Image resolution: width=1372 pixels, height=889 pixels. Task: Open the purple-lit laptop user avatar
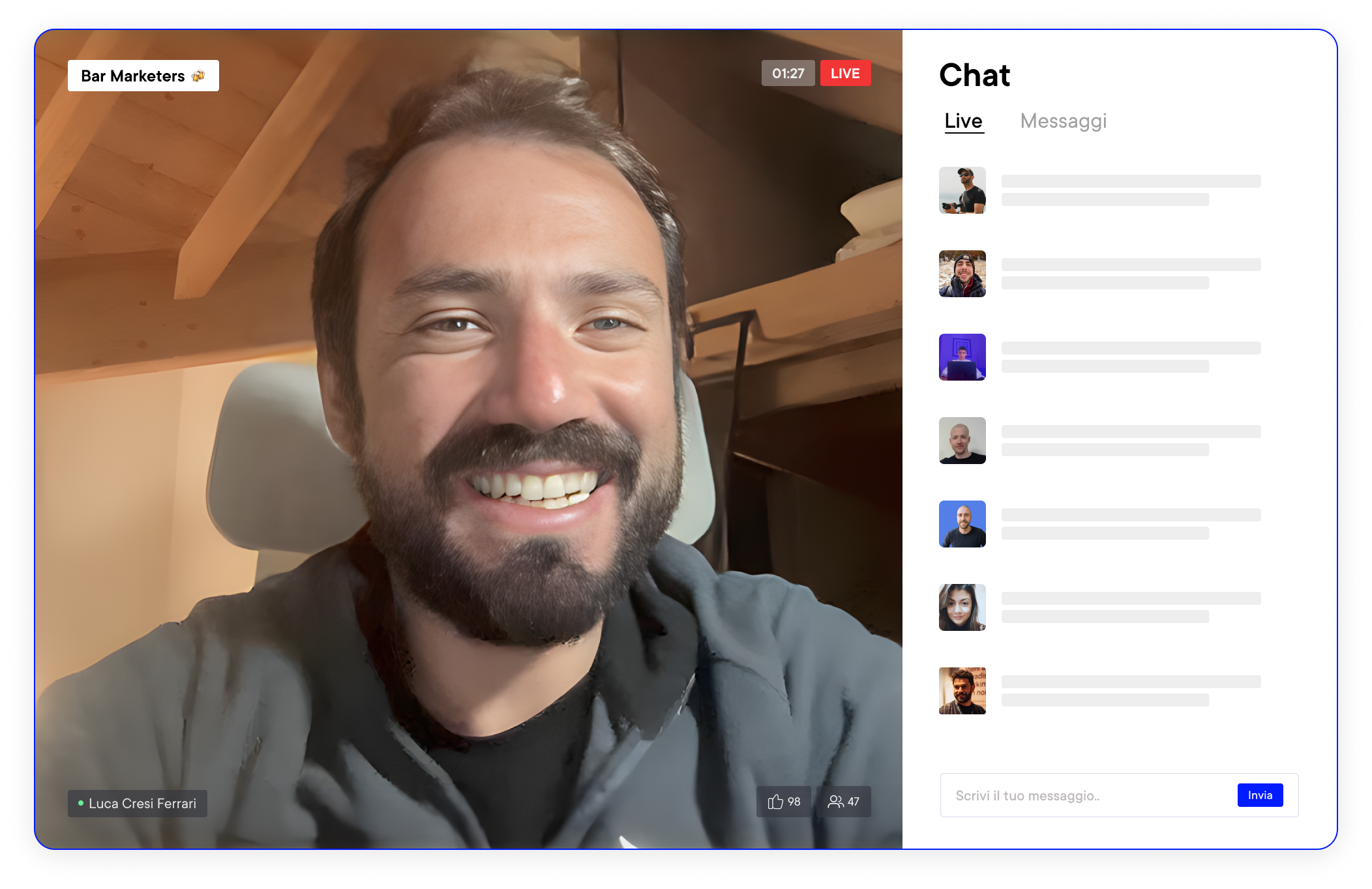pos(962,357)
